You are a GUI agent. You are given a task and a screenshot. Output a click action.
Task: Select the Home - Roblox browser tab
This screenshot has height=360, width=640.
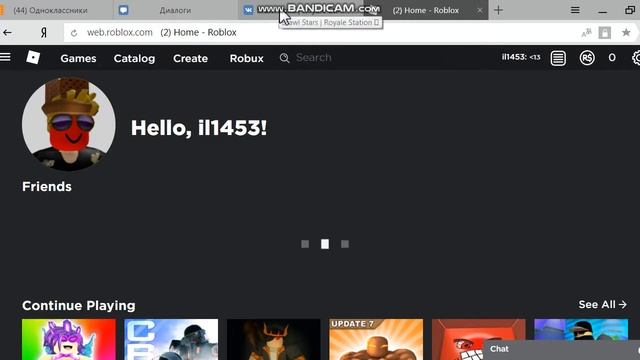426,10
